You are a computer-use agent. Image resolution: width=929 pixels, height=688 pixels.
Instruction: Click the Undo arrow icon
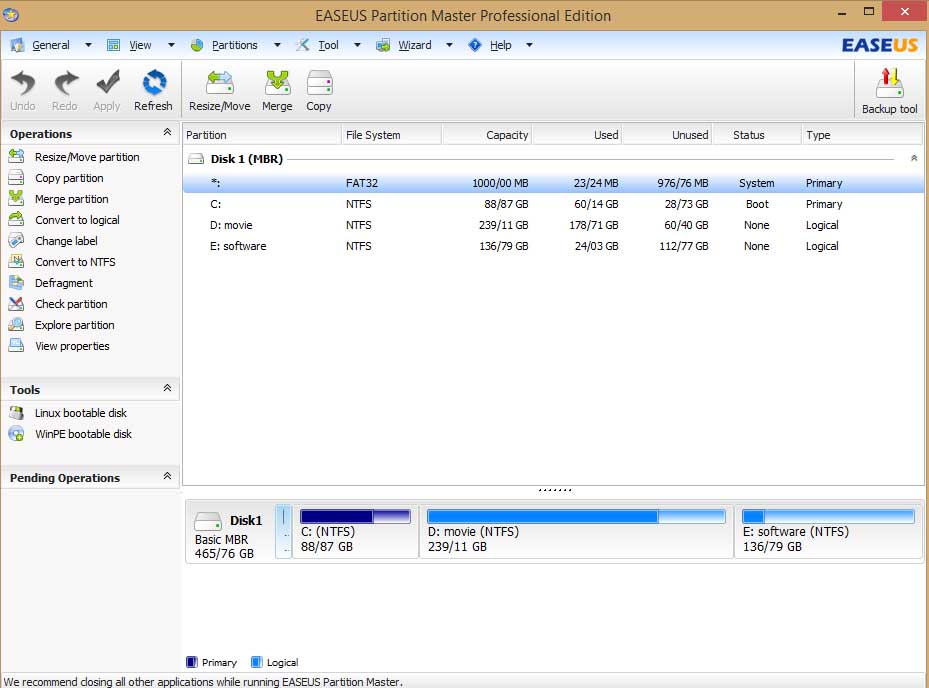(x=22, y=84)
